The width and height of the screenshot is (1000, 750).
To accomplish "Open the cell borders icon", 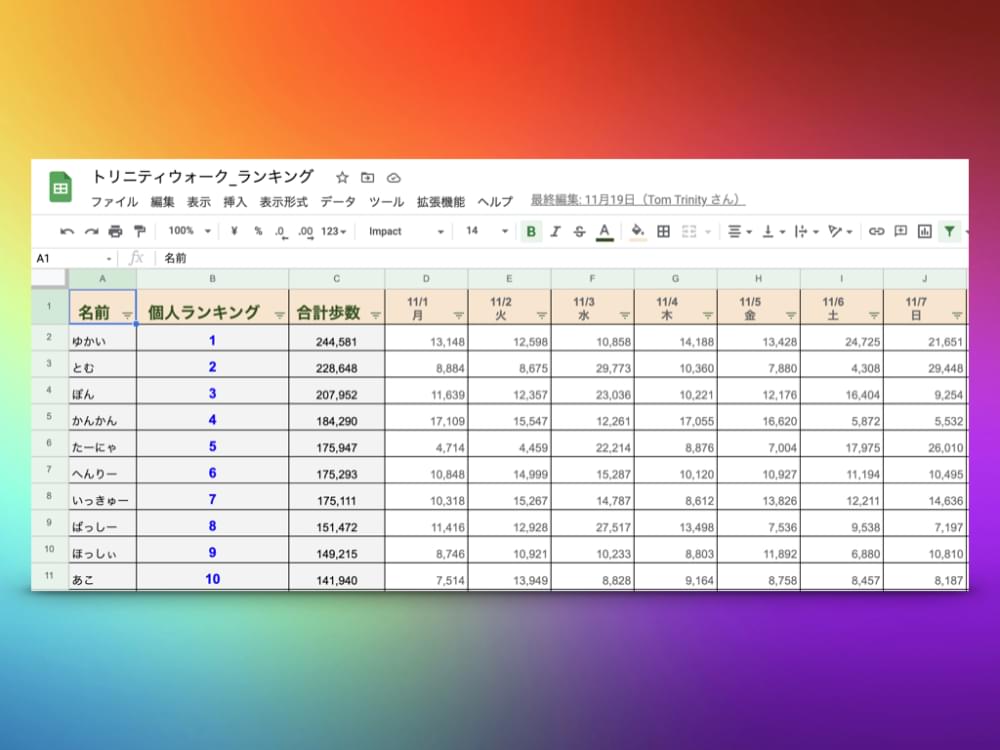I will pyautogui.click(x=663, y=231).
